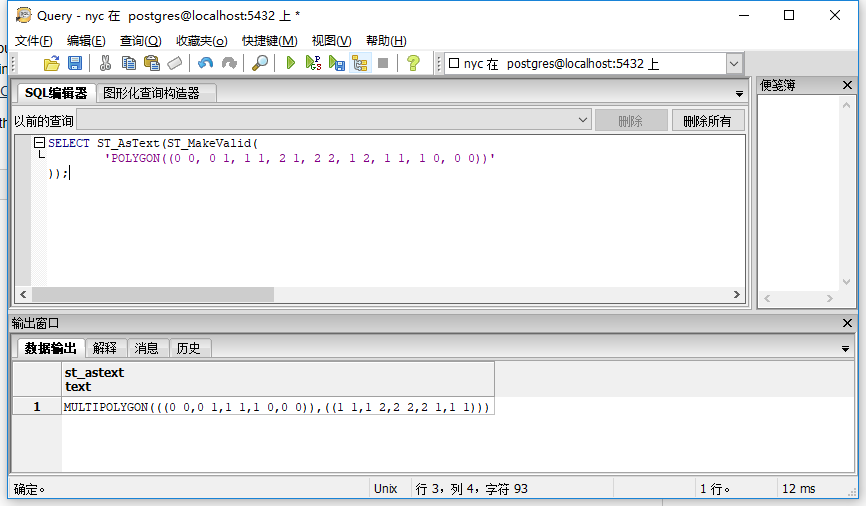Execute query and save results to file

pyautogui.click(x=336, y=64)
